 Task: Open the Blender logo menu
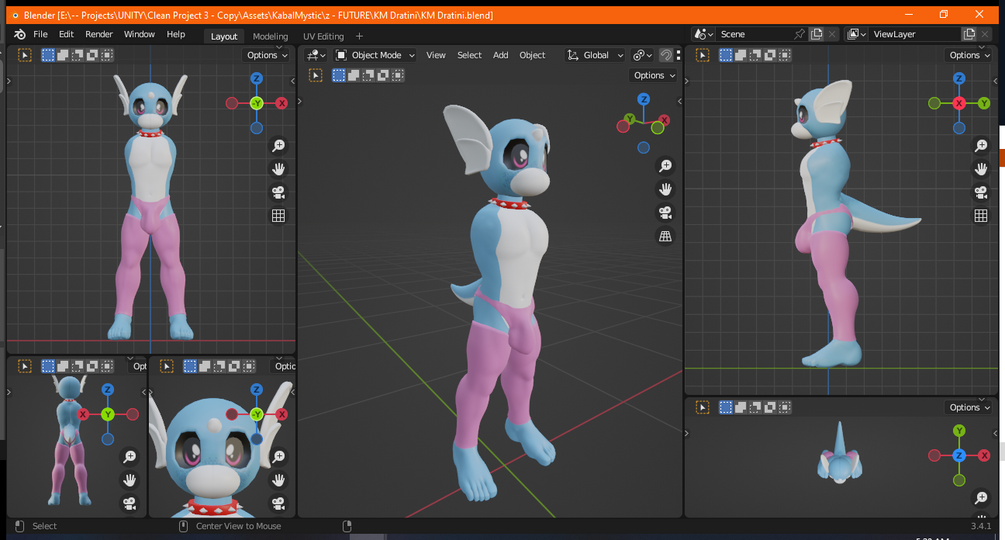pyautogui.click(x=20, y=35)
